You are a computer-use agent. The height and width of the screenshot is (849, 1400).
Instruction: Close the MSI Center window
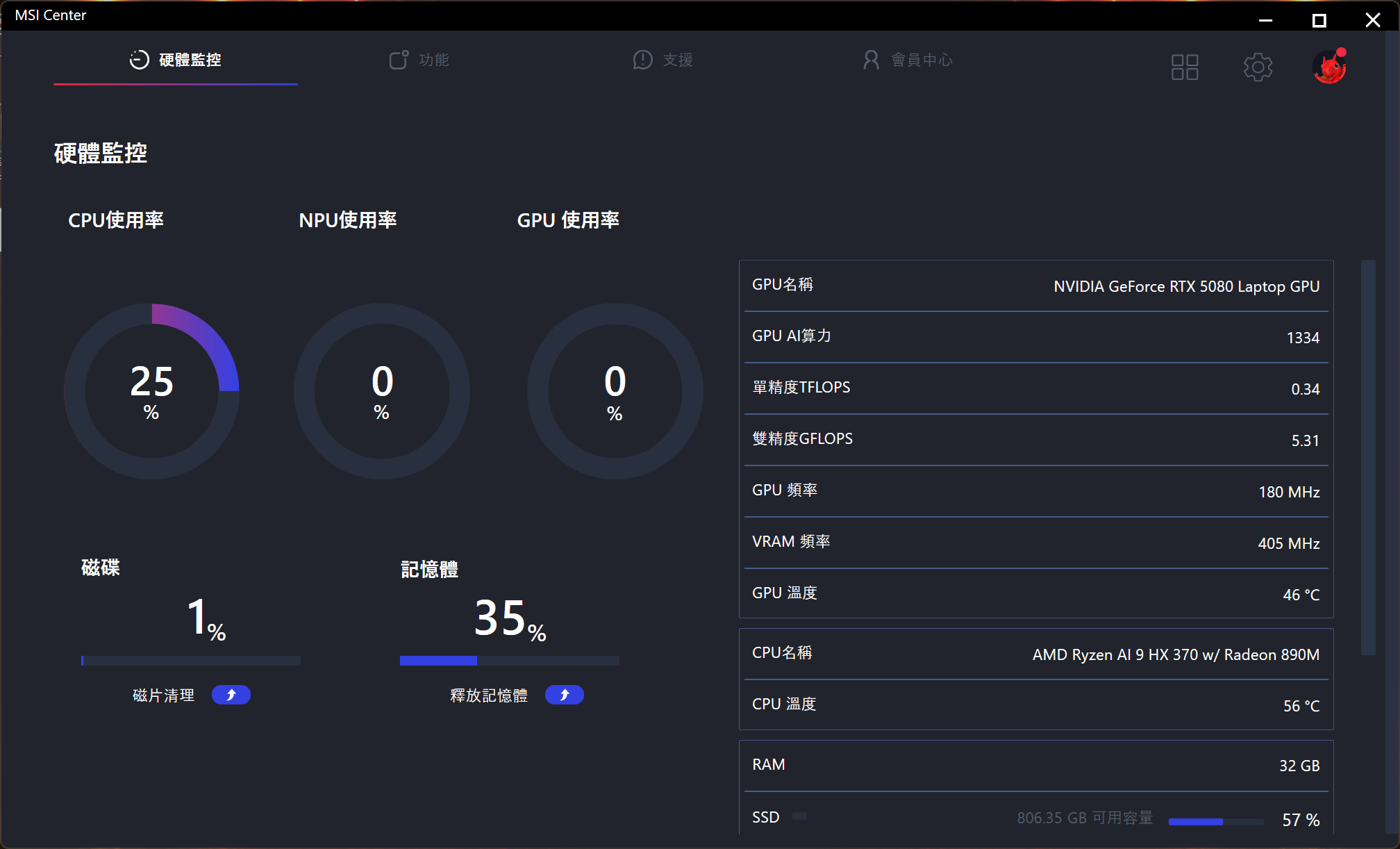1373,20
